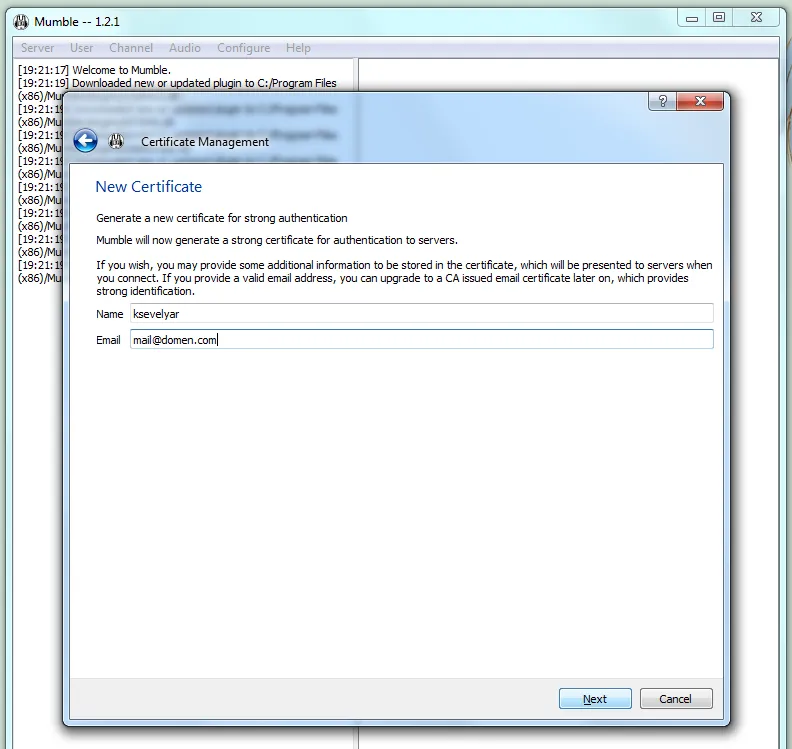
Task: Click the Name label
Action: point(110,314)
